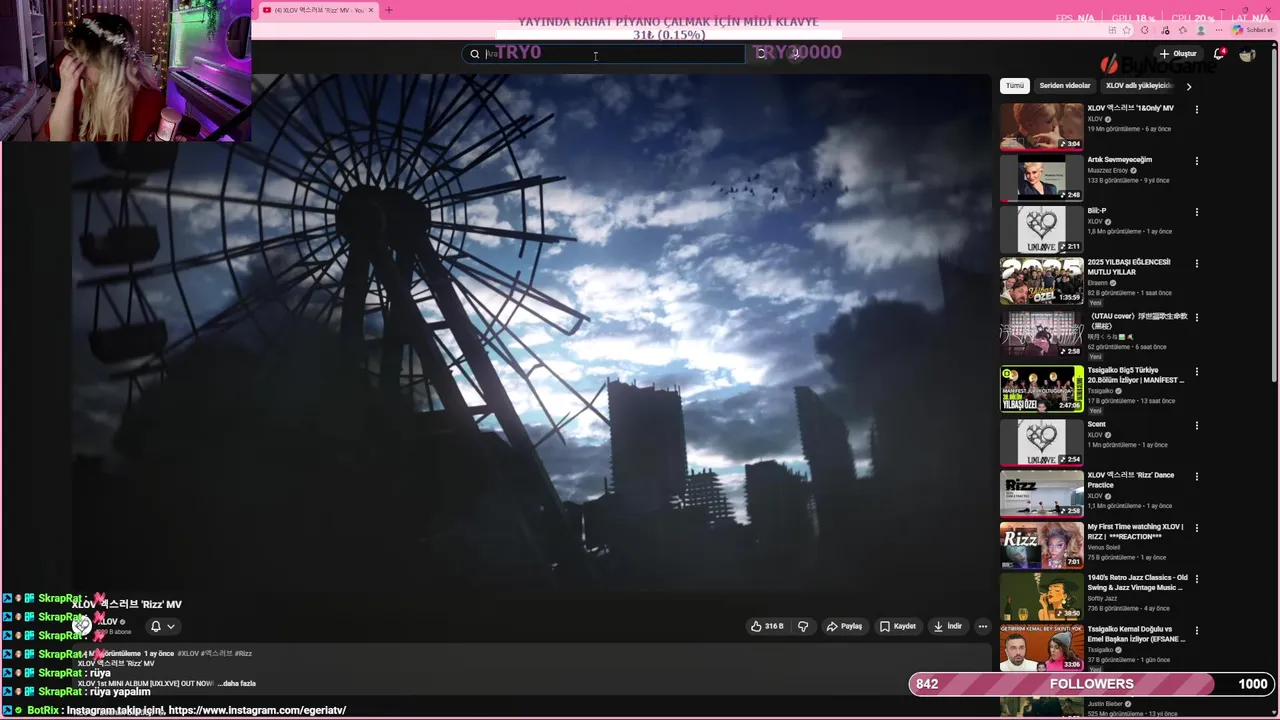Dislike the video with thumbs down icon
1280x720 pixels.
click(802, 626)
